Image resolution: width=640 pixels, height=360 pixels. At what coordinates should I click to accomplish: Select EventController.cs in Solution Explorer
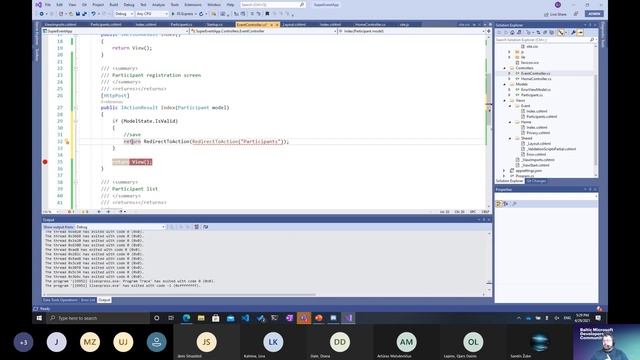[535, 73]
